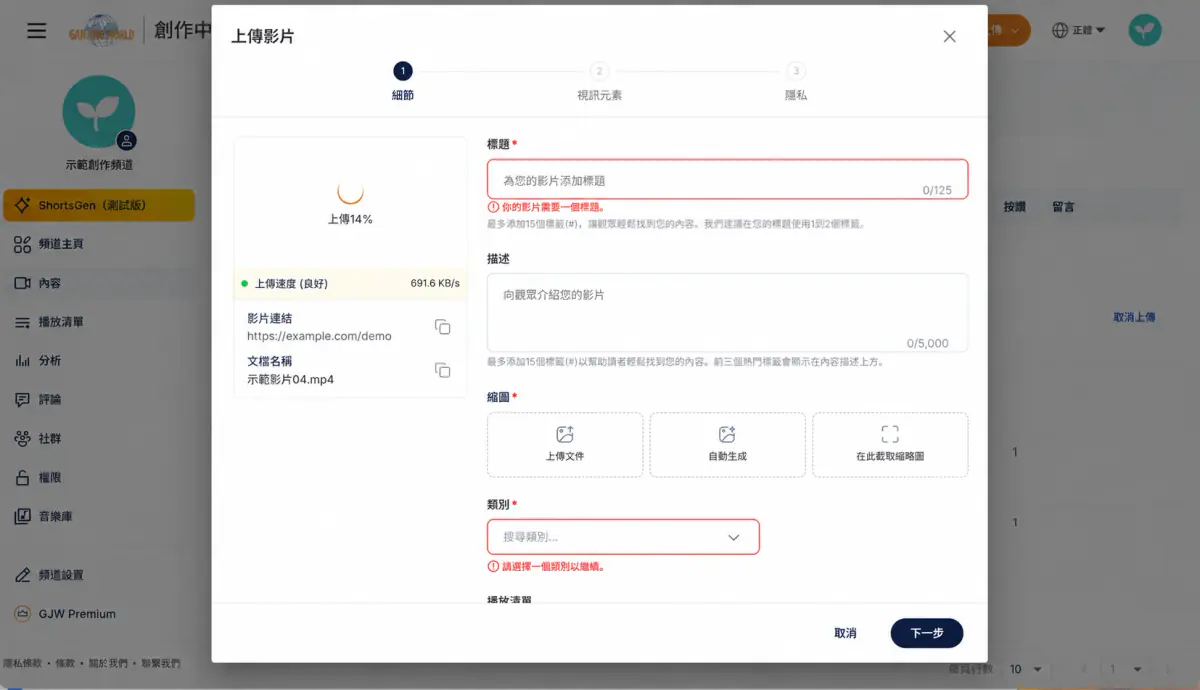Click 取消上傳 link behind the dialog
1200x690 pixels.
click(1134, 317)
